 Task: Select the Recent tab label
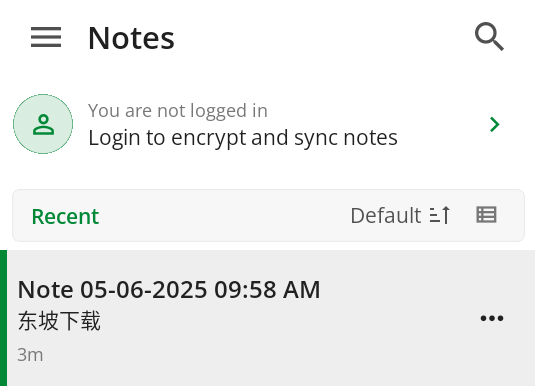(65, 216)
